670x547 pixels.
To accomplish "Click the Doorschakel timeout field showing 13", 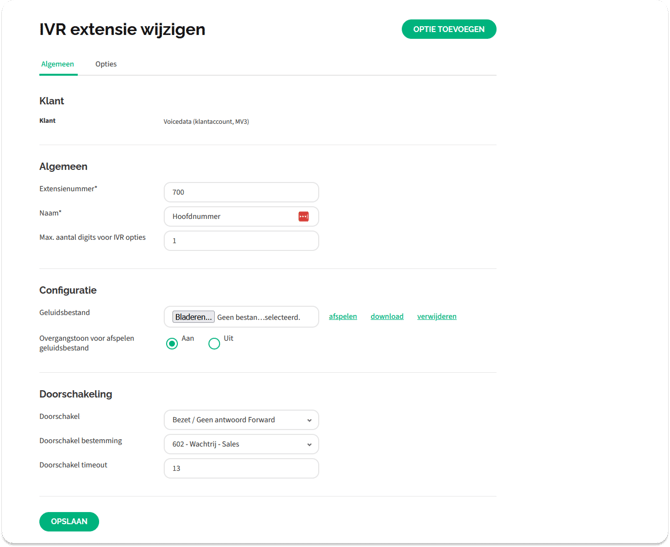I will pos(241,468).
